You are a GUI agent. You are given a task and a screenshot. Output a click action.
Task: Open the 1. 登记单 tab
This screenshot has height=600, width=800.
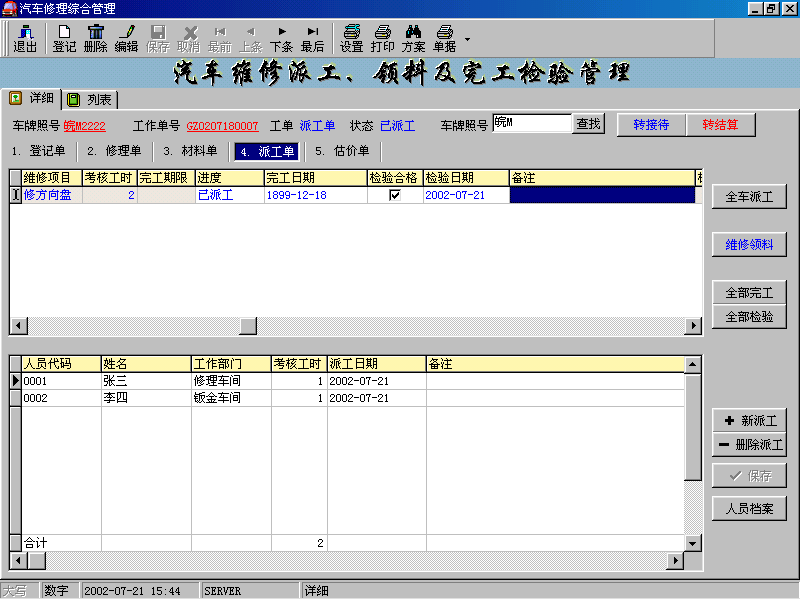click(39, 151)
